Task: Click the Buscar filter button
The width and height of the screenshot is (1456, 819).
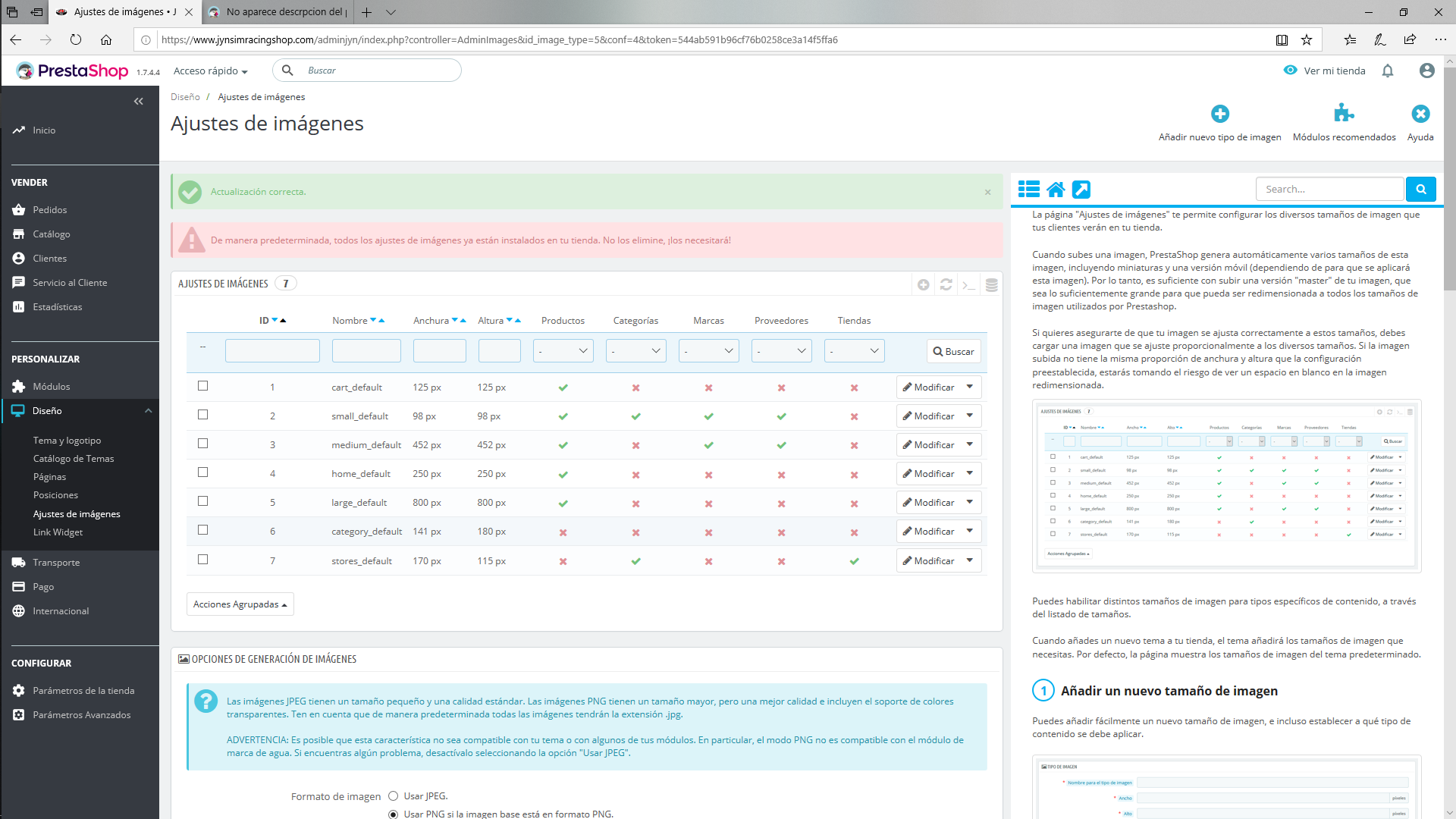Action: (953, 352)
